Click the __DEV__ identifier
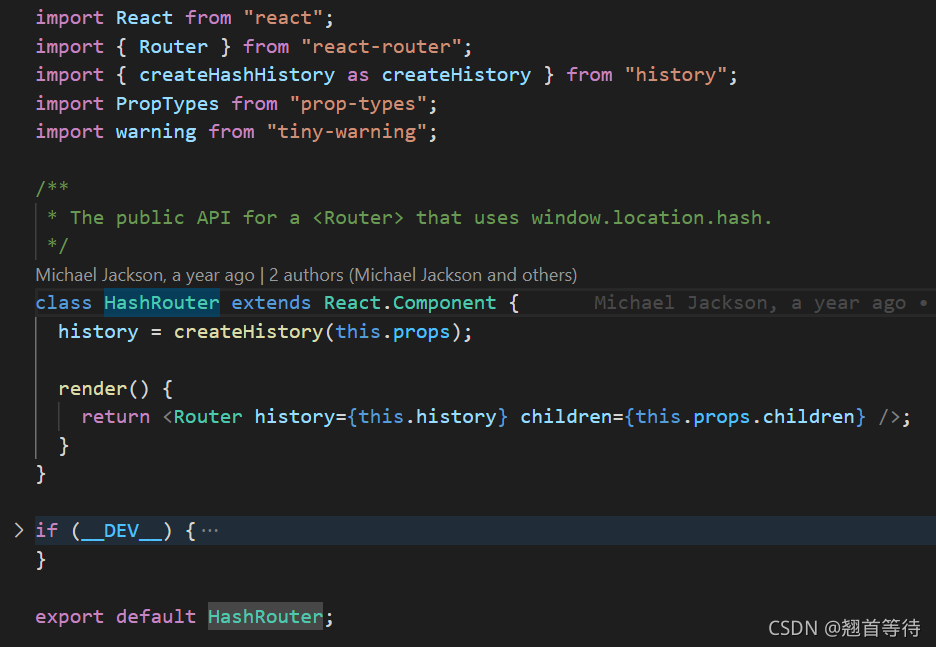 (x=122, y=530)
